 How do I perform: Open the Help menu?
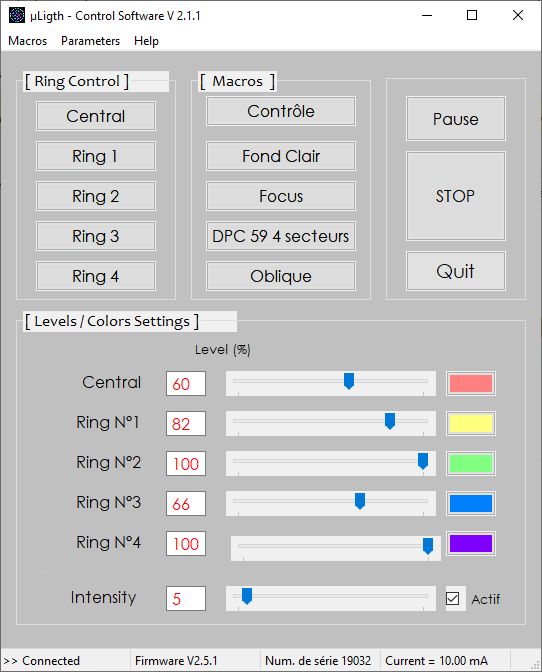pos(146,41)
